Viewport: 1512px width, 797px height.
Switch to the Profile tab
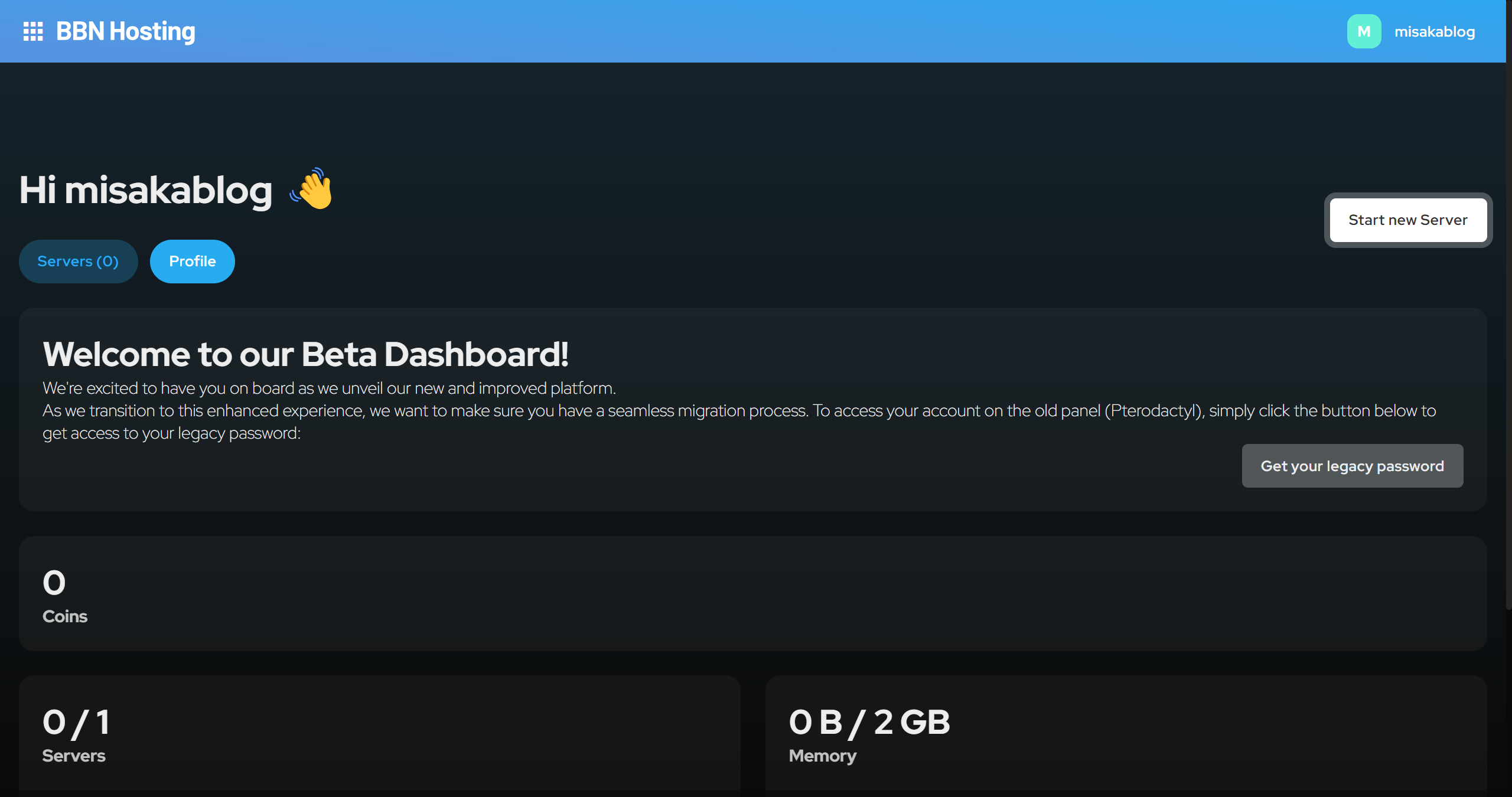[x=192, y=262]
